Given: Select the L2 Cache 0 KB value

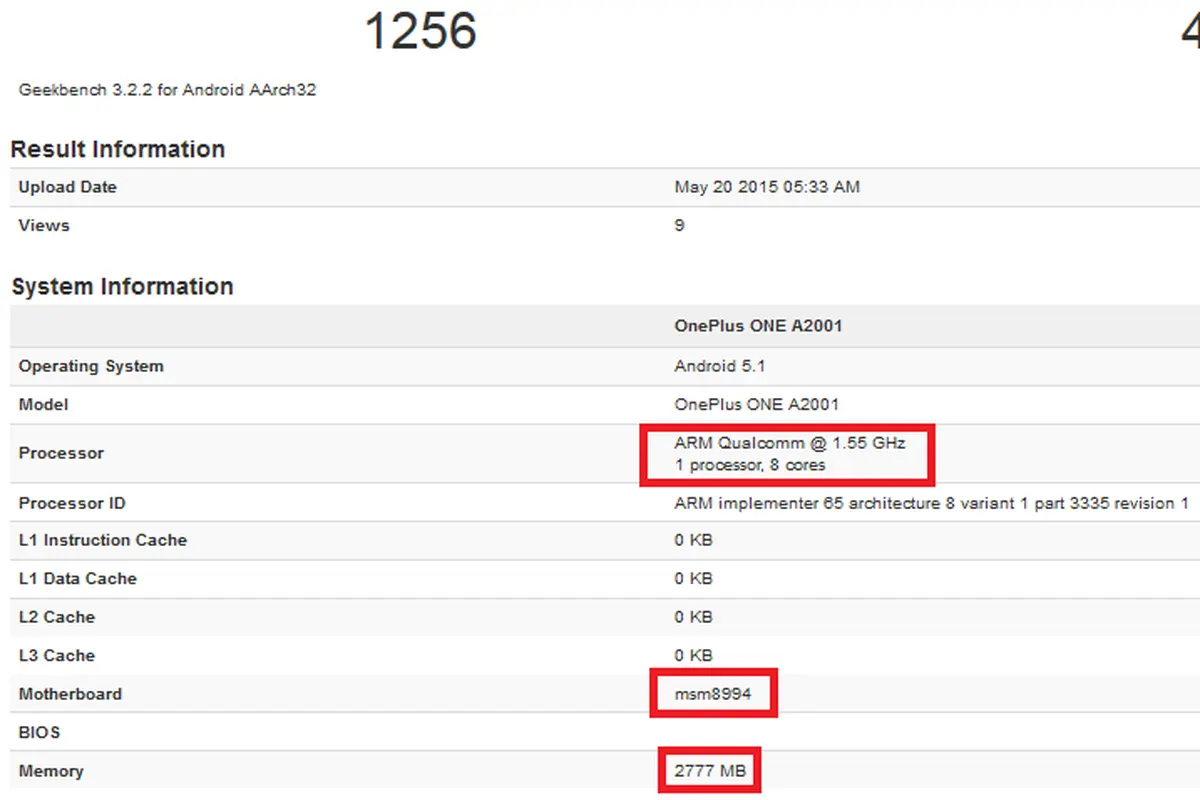Looking at the screenshot, I should click(x=694, y=617).
